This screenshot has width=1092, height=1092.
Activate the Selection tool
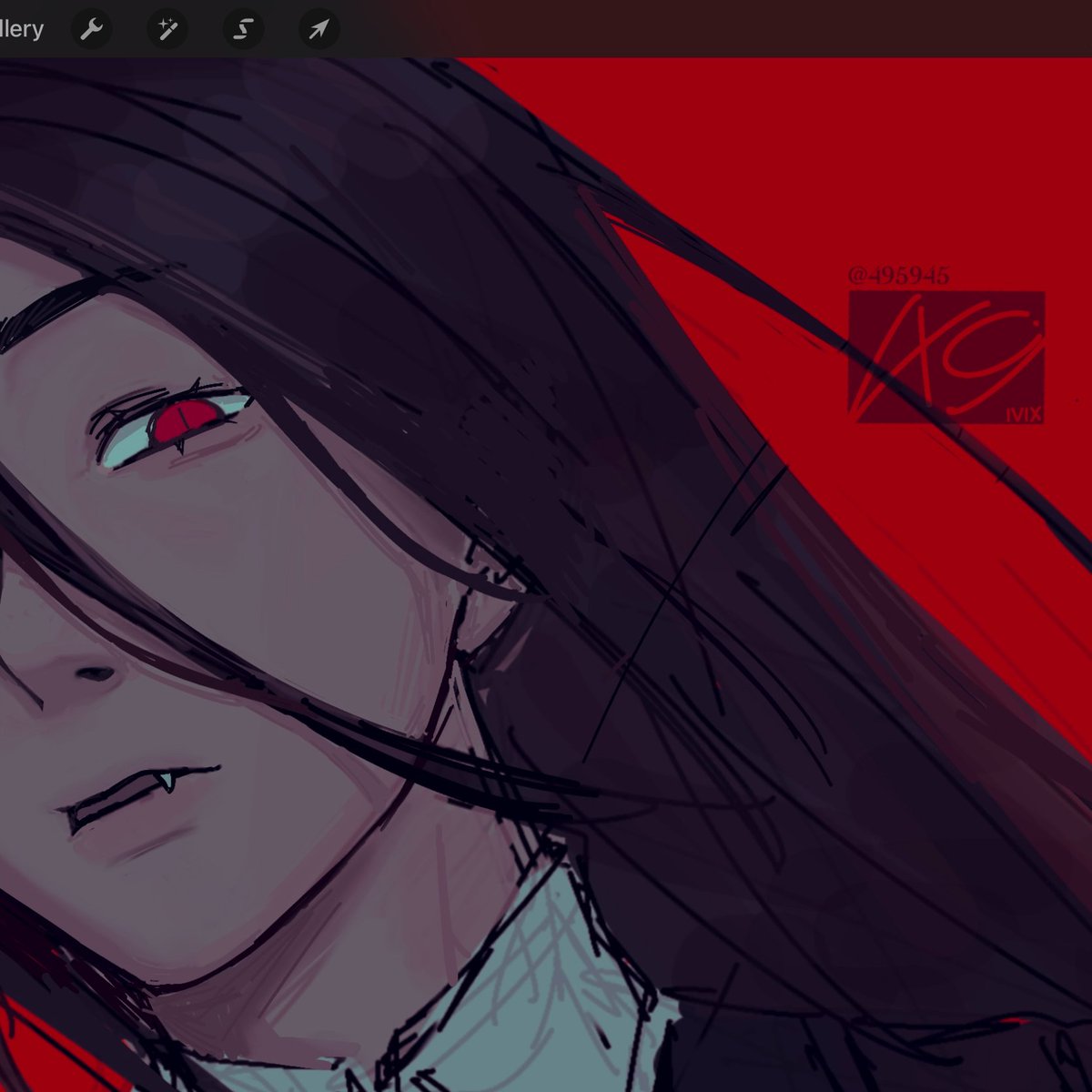[243, 30]
